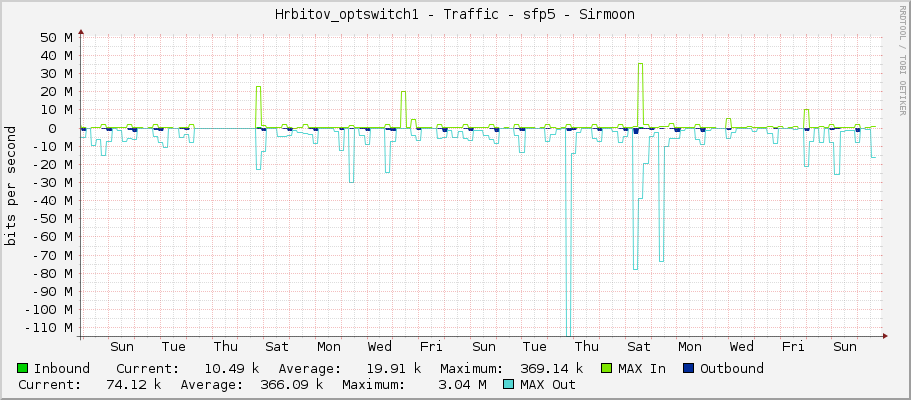Click the '10 M' y-axis label
The width and height of the screenshot is (911, 400).
56,110
